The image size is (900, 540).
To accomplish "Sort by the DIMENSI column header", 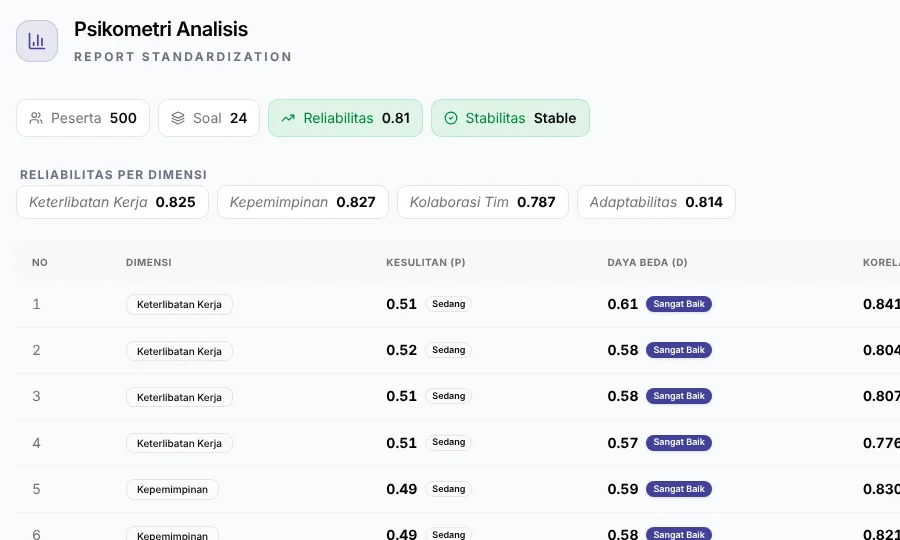I will pyautogui.click(x=149, y=262).
